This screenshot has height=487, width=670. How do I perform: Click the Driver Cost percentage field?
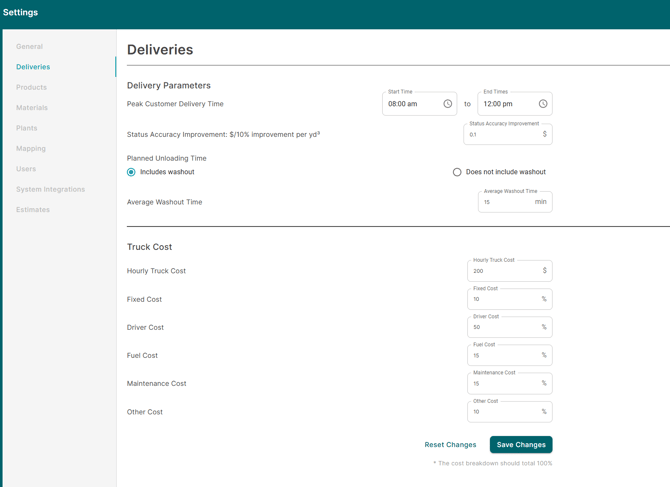pos(502,327)
